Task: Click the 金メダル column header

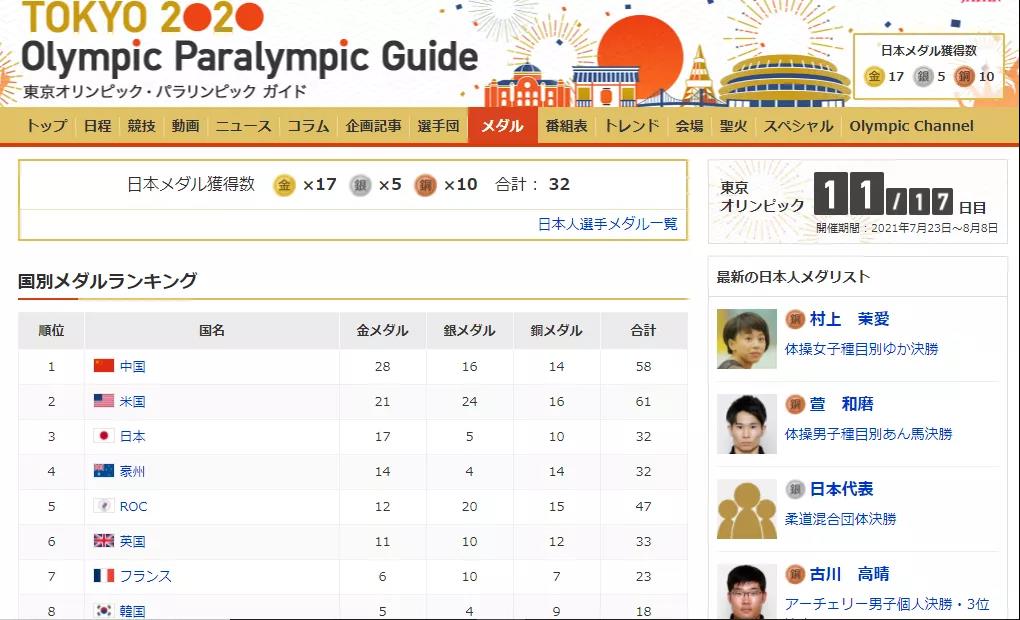Action: [382, 330]
